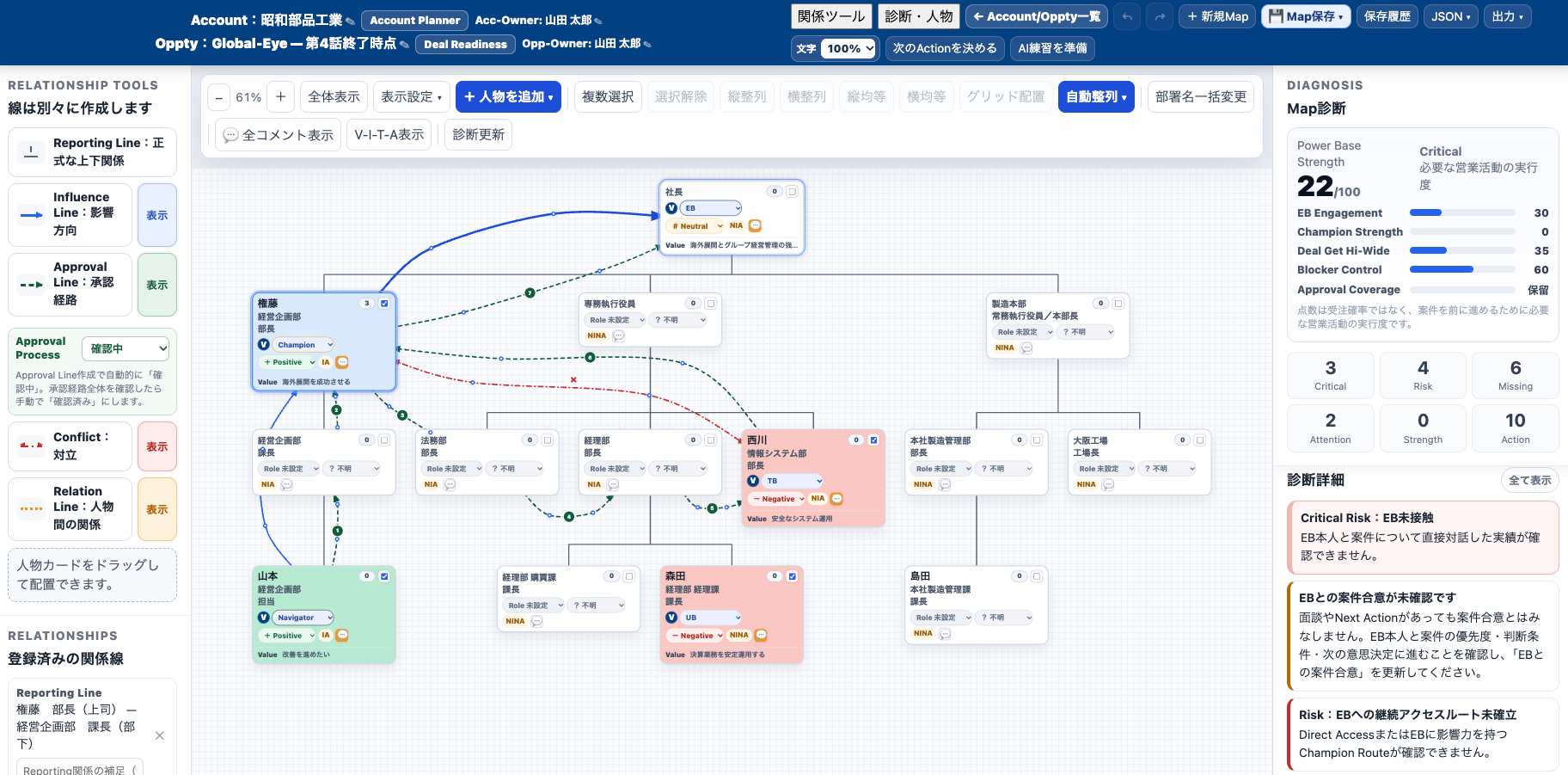Click pencil icon next to Opp-Owner 山田 太郎
This screenshot has height=775, width=1568.
647,44
